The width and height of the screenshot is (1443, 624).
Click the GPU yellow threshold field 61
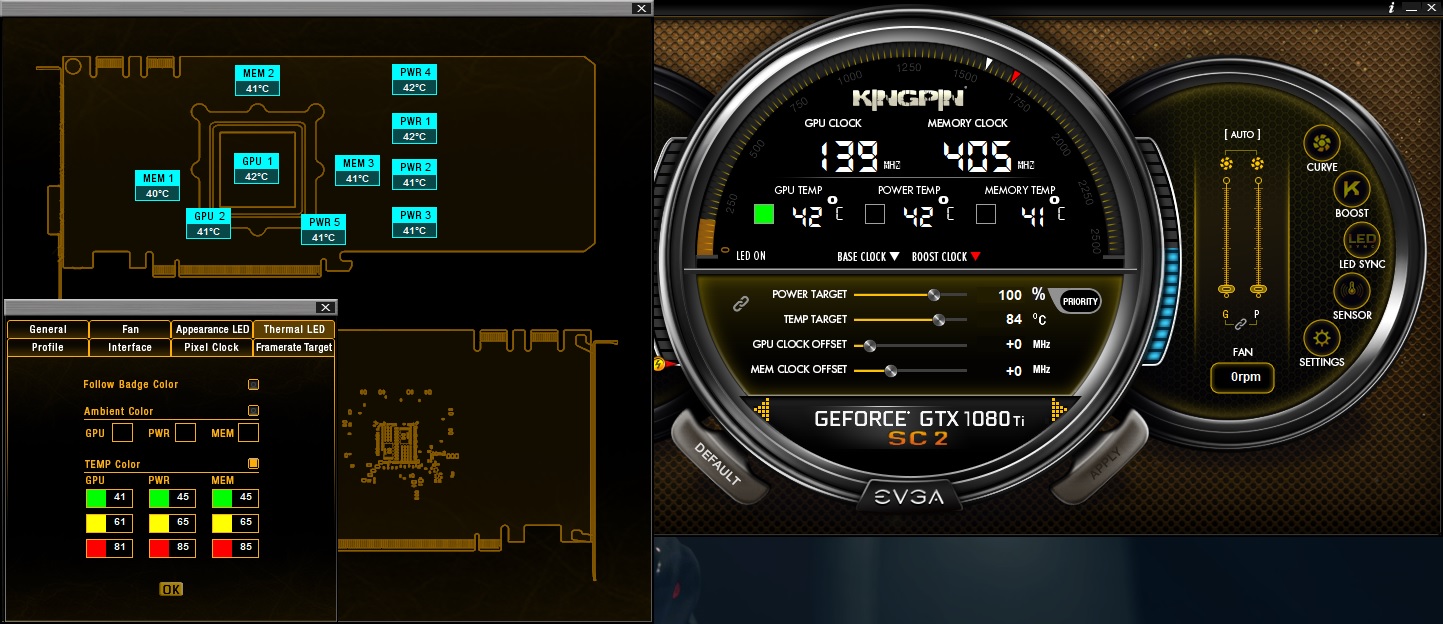tap(120, 523)
